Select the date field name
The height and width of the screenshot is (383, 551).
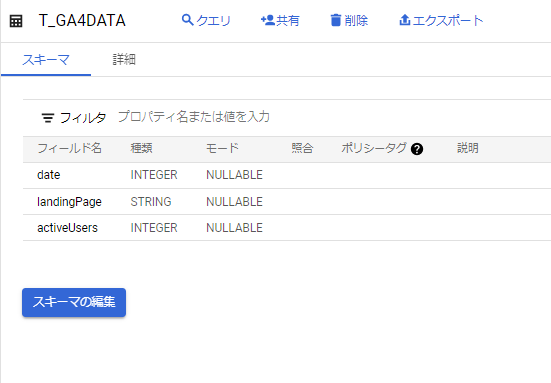[x=48, y=175]
